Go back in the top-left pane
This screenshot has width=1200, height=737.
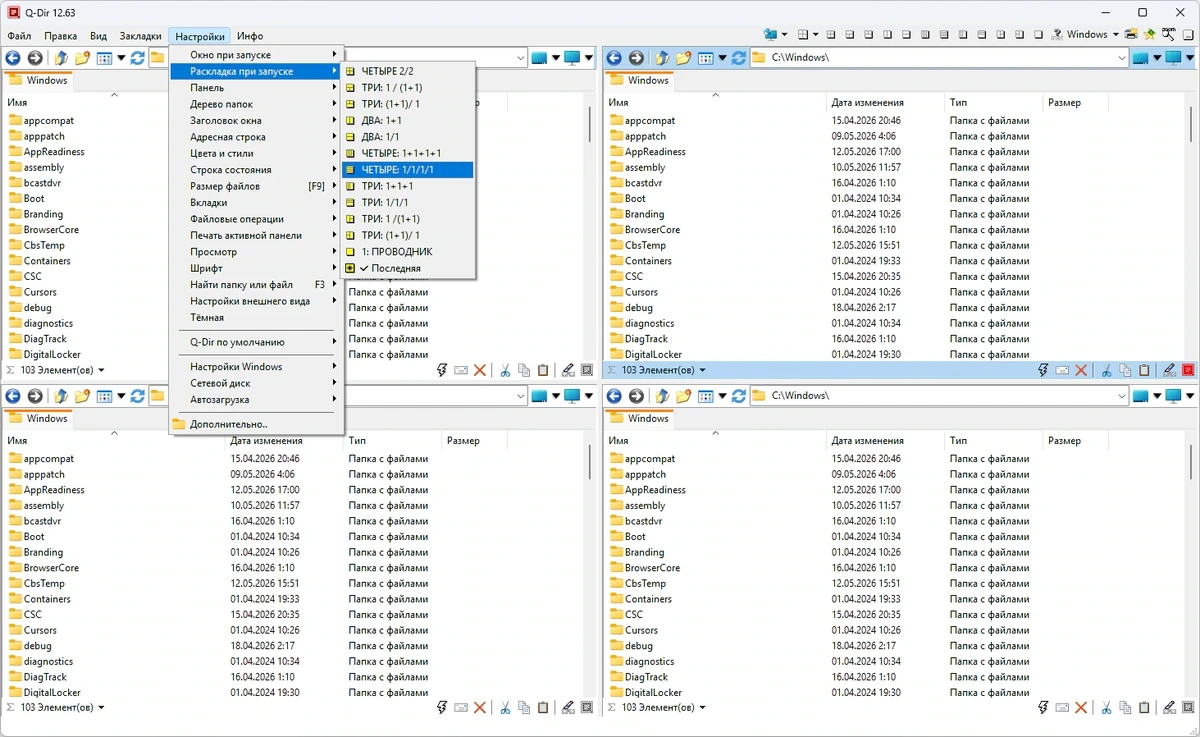coord(13,58)
